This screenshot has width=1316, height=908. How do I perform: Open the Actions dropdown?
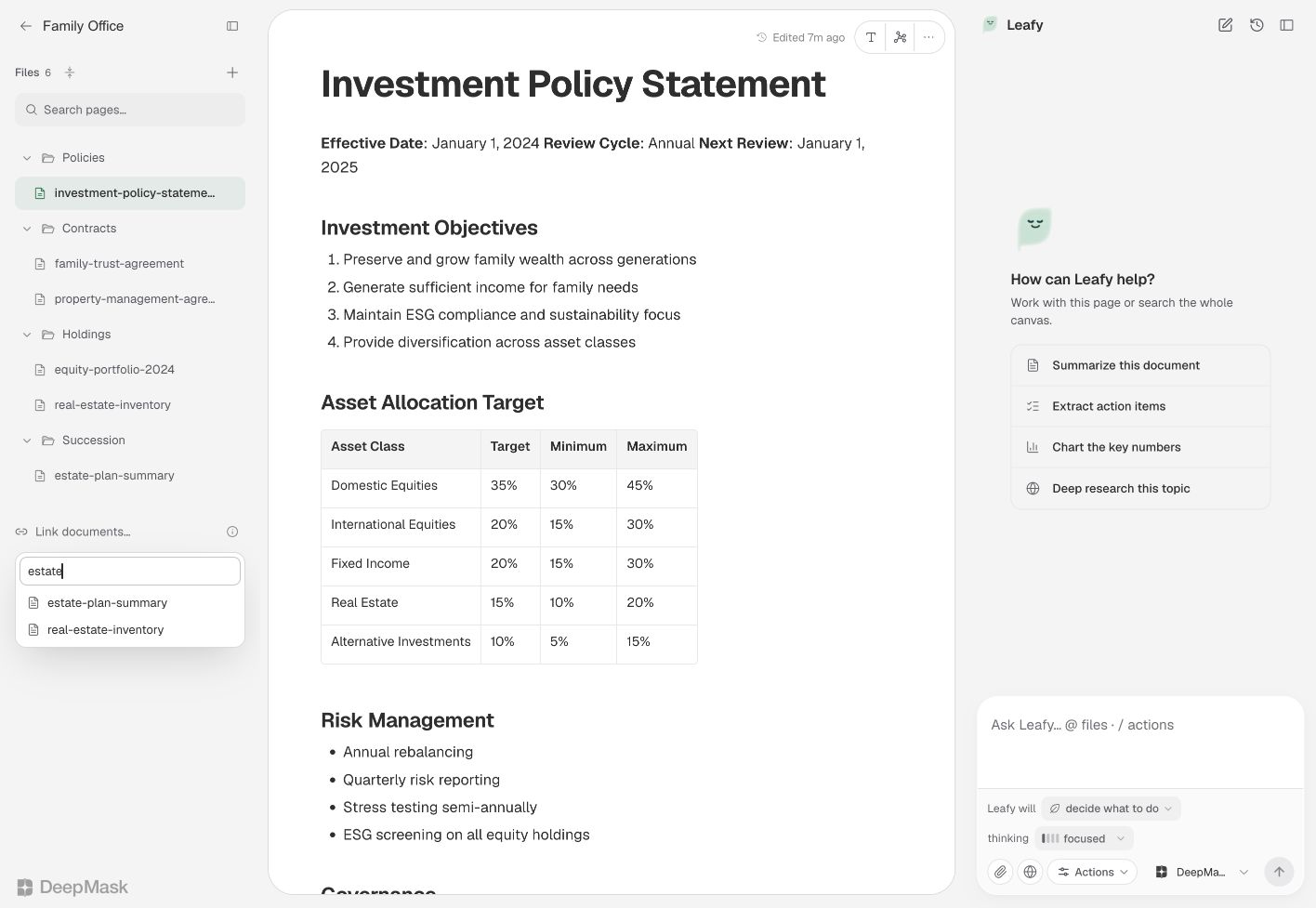click(1093, 872)
